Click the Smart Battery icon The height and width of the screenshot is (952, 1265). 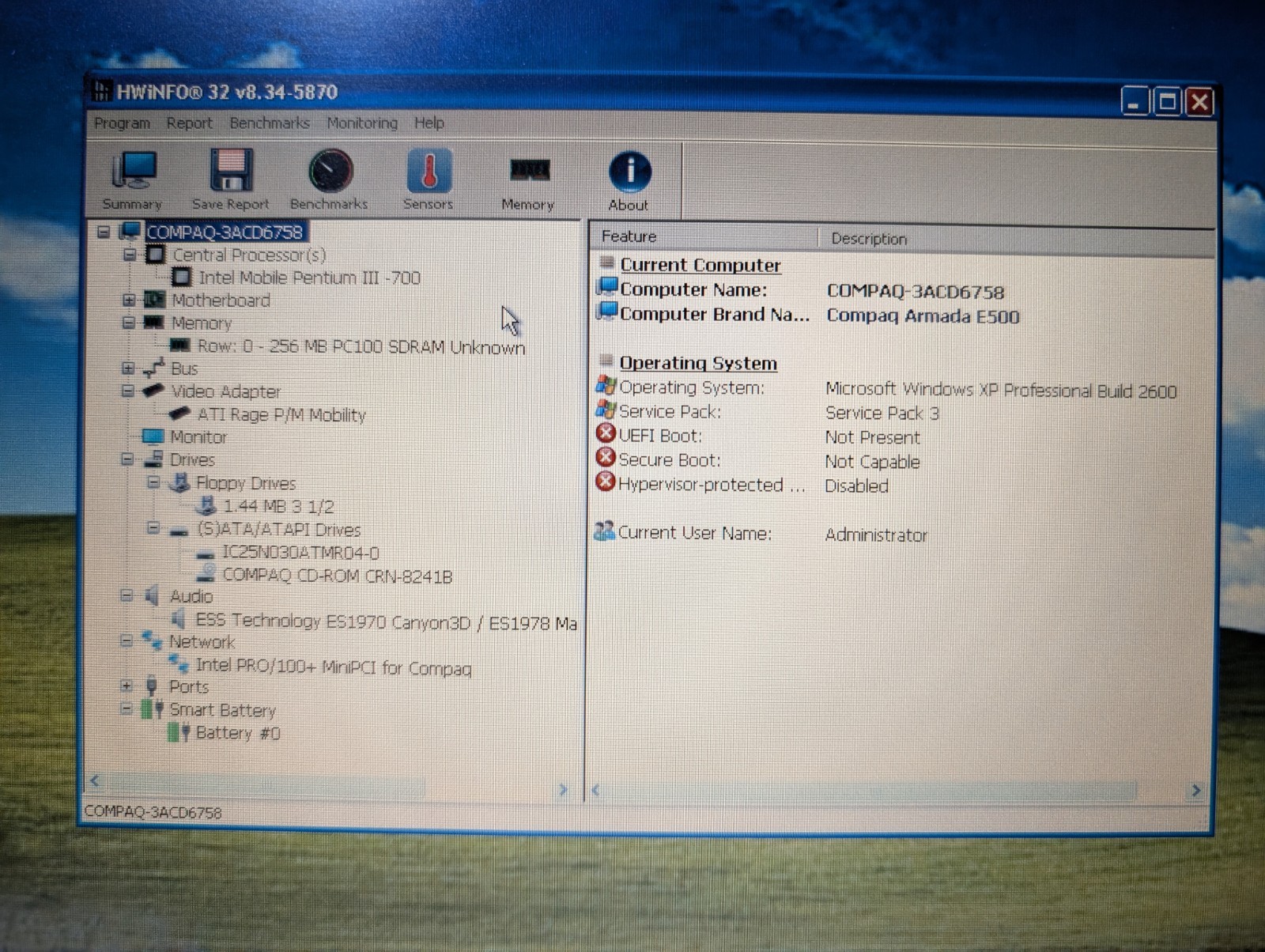[x=152, y=709]
